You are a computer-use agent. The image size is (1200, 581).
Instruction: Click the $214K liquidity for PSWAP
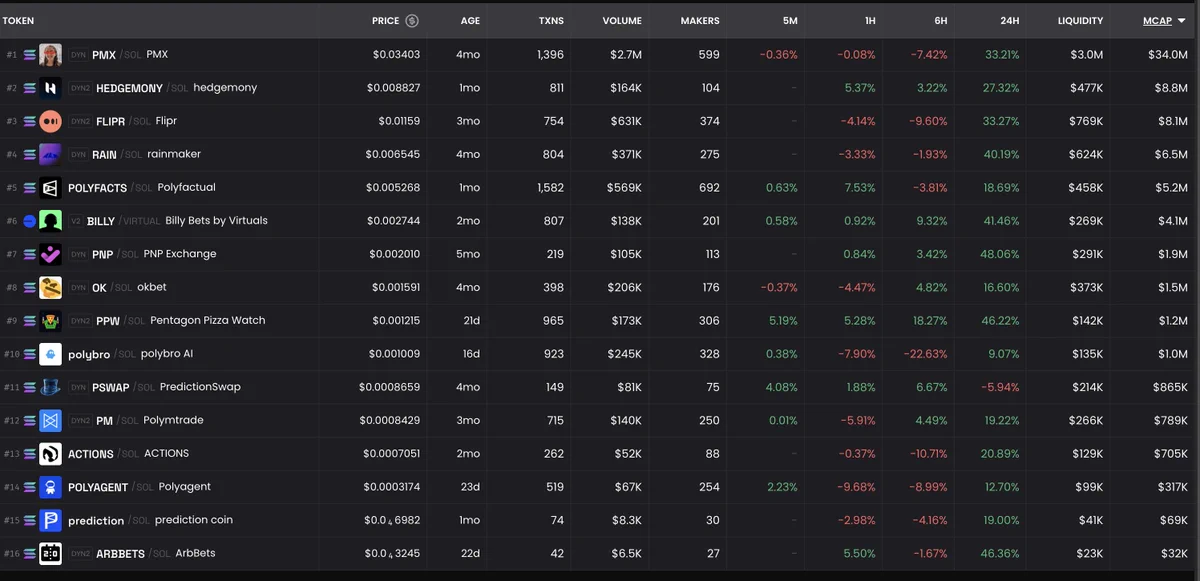tap(1085, 387)
